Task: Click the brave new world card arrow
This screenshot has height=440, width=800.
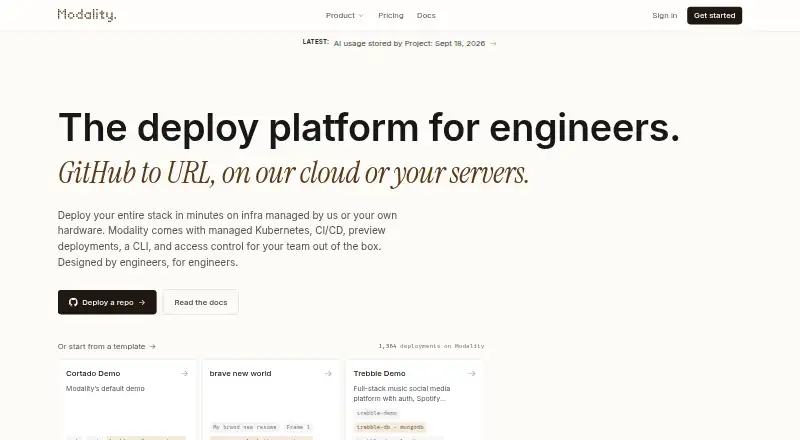Action: 328,374
